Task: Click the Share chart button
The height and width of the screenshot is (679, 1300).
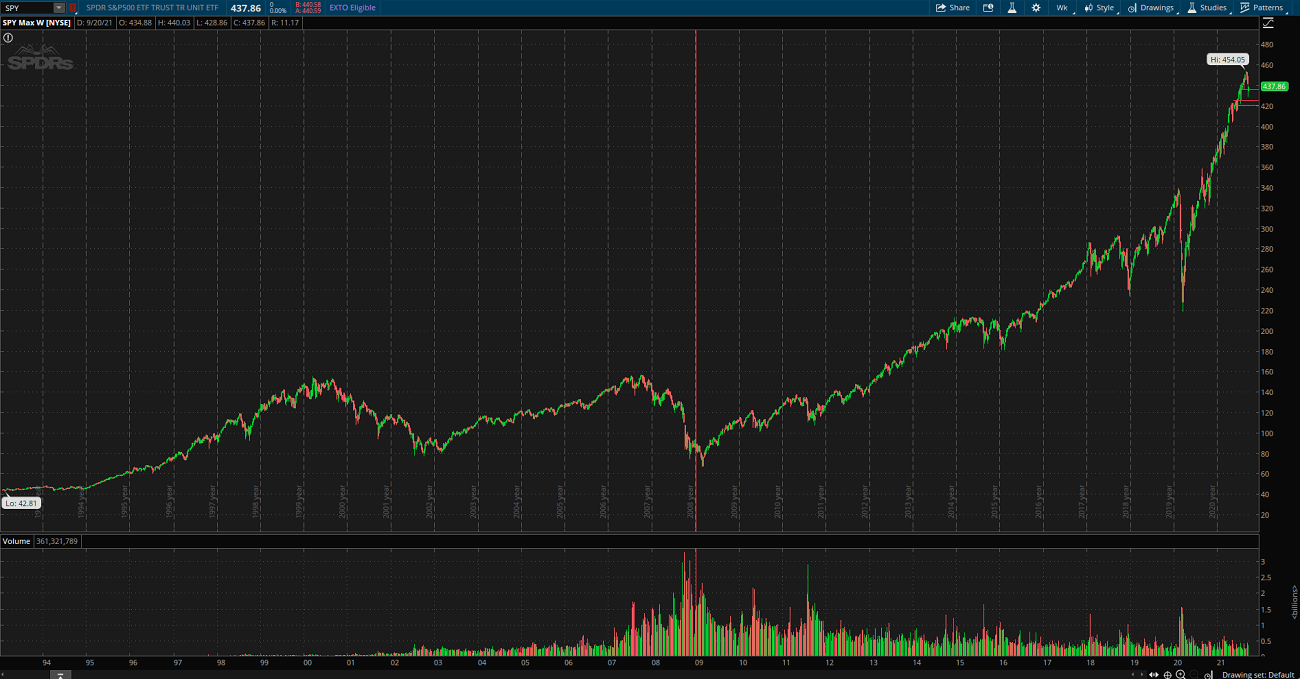Action: tap(952, 8)
